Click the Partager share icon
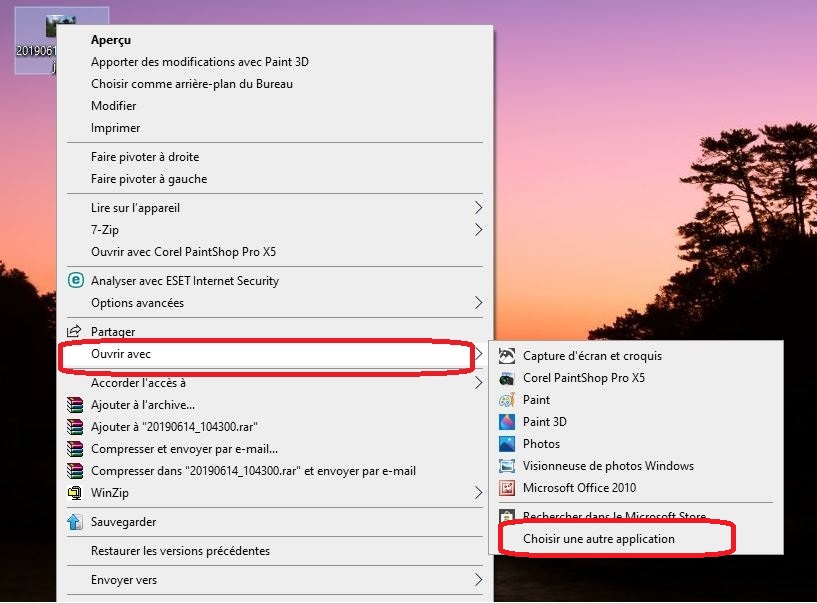 pyautogui.click(x=75, y=331)
